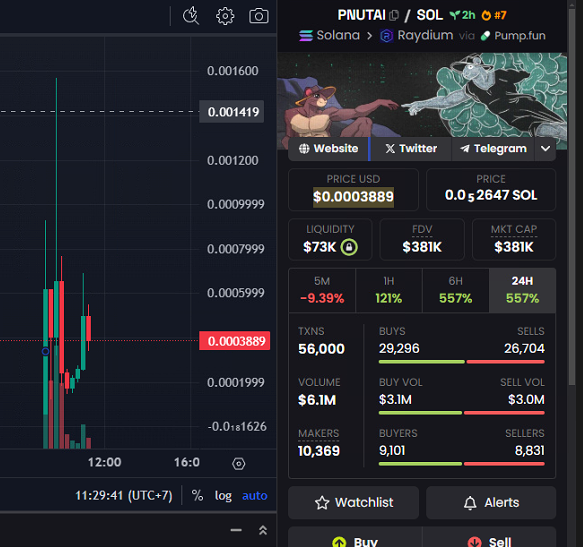Select the 1H timeframe tab
The height and width of the screenshot is (547, 583).
click(389, 290)
